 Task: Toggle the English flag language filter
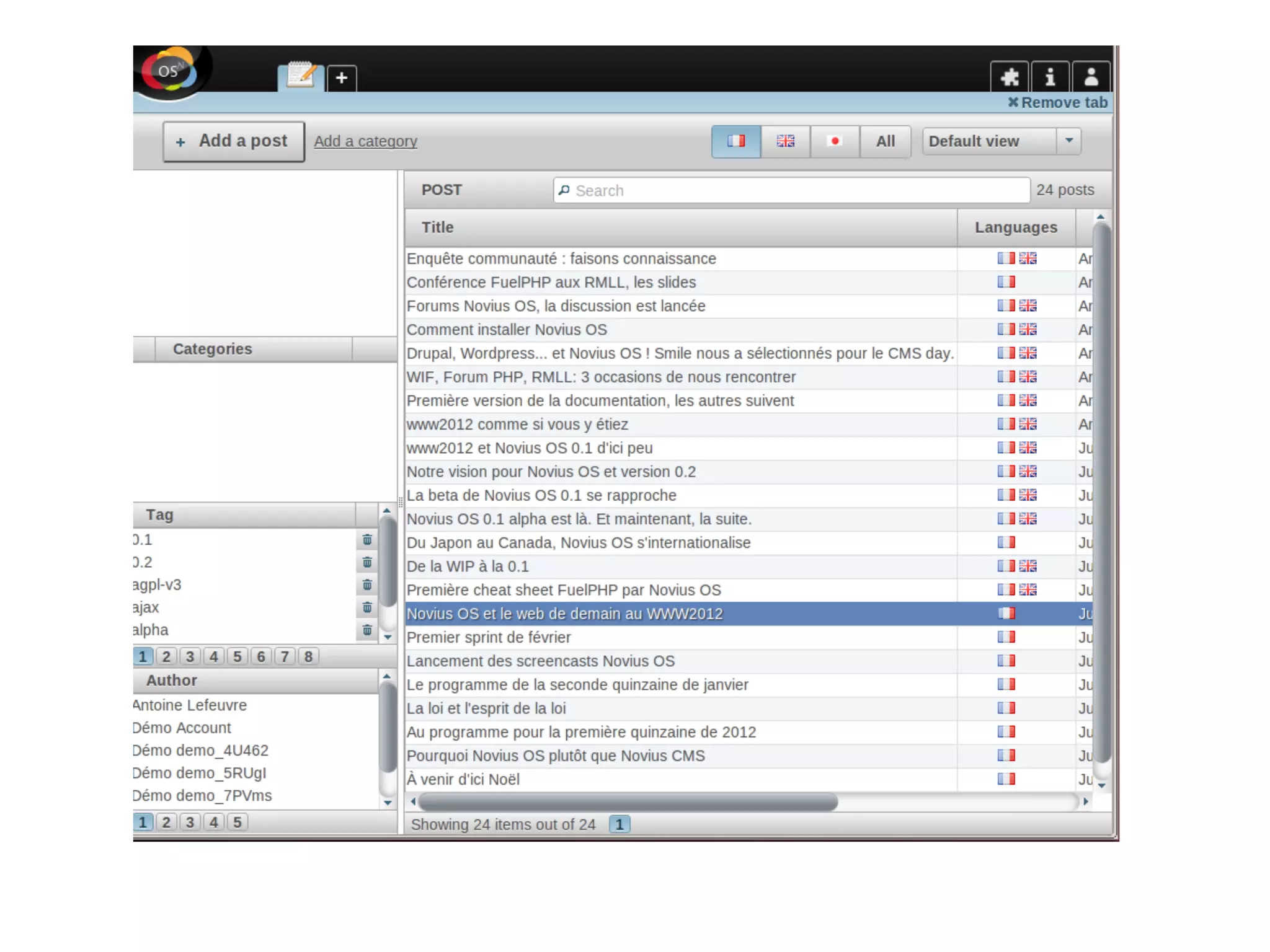pos(785,141)
